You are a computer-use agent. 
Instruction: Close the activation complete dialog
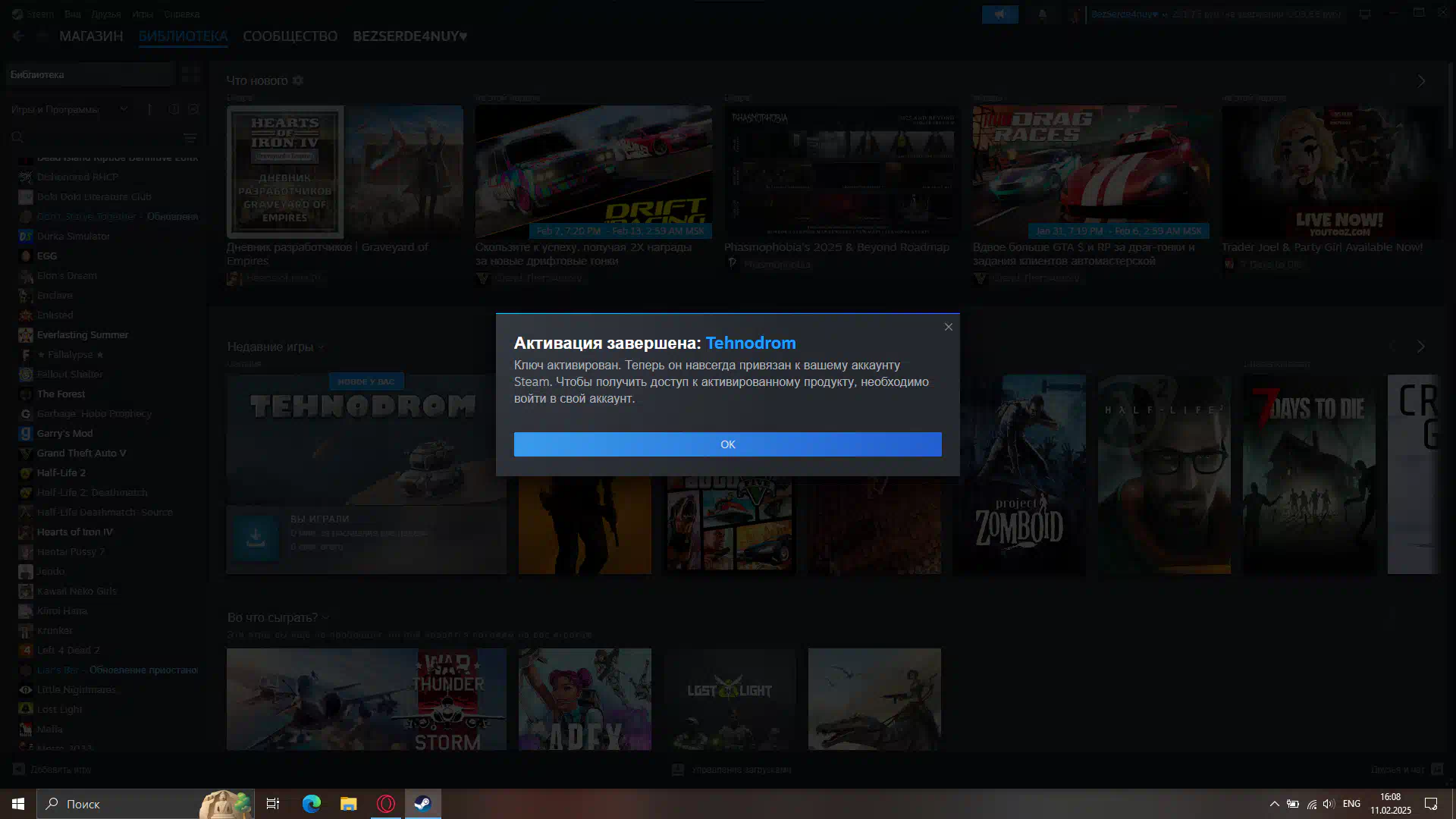coord(948,327)
